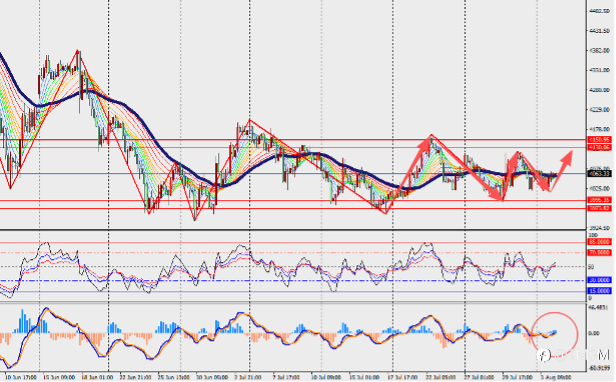Click the 4331.00 price axis label
The width and height of the screenshot is (616, 382).
(x=599, y=70)
